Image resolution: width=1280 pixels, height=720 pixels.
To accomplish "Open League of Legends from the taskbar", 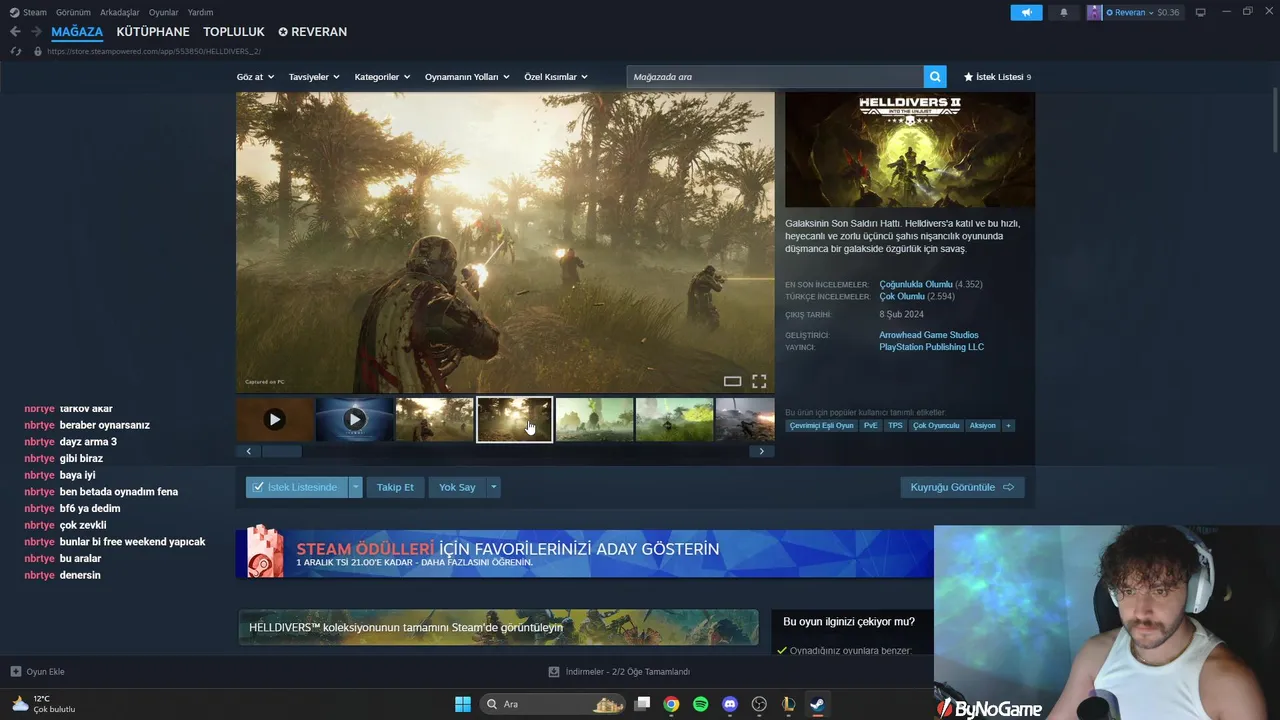I will point(788,704).
